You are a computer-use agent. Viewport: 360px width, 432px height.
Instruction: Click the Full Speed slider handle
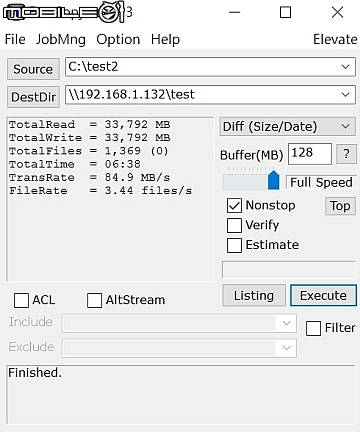pos(274,180)
